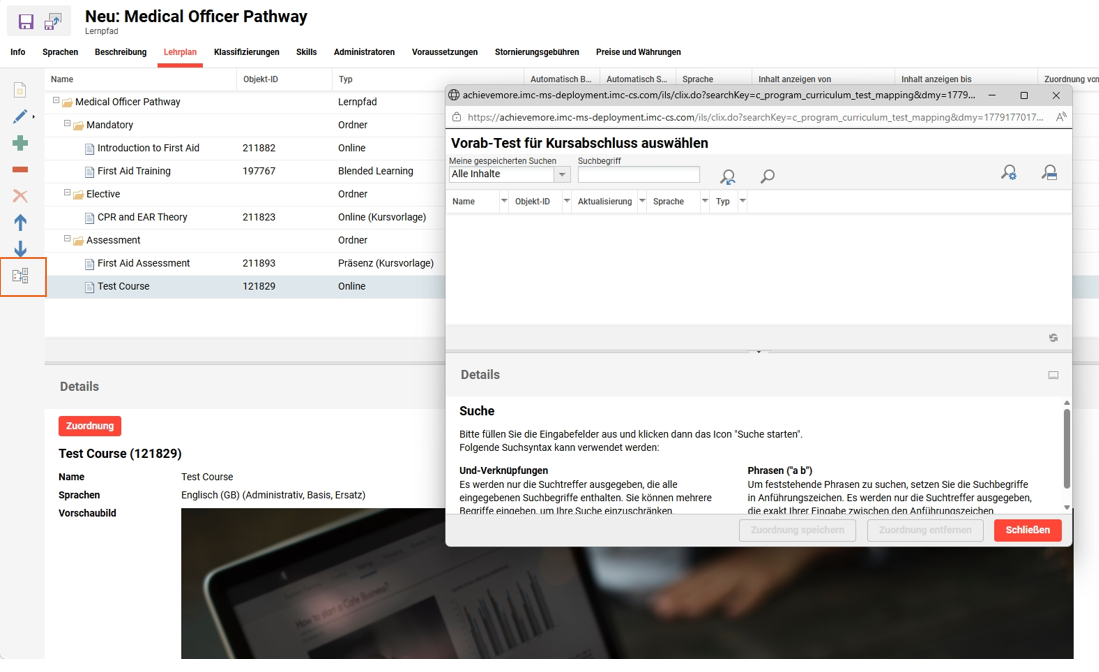Open the Skills tab
The image size is (1099, 672).
pyautogui.click(x=306, y=52)
